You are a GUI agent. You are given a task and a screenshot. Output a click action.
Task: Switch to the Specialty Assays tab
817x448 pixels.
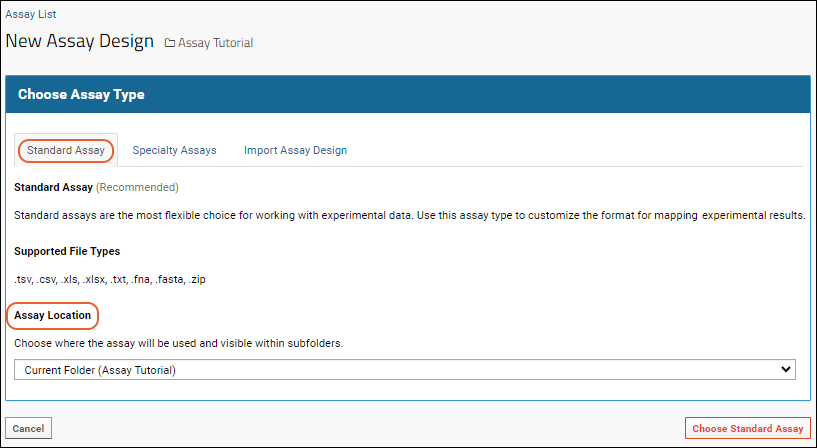pos(174,151)
